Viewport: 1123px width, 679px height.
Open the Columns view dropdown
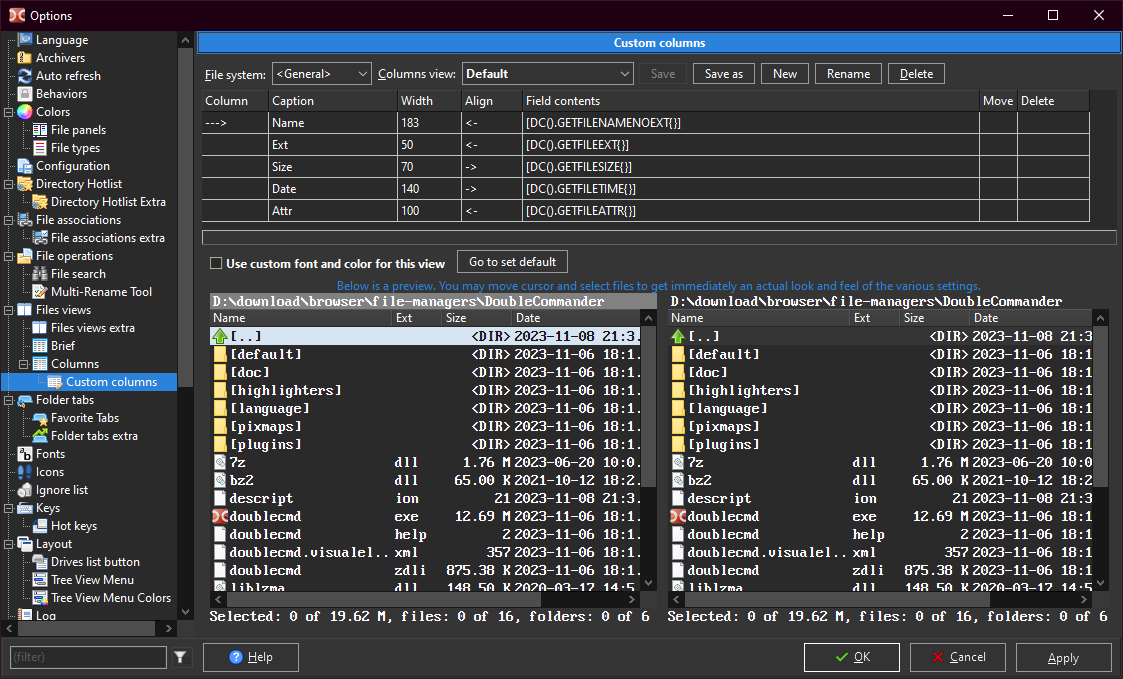coord(547,74)
